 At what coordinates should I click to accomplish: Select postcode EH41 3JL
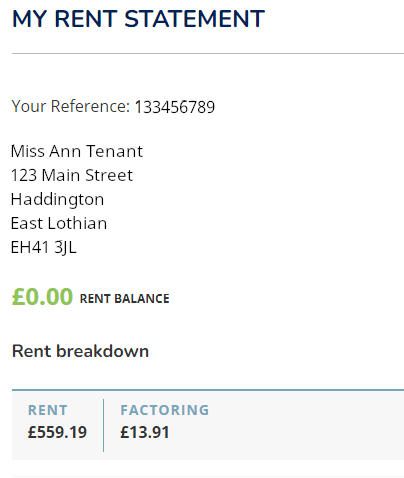pyautogui.click(x=44, y=248)
